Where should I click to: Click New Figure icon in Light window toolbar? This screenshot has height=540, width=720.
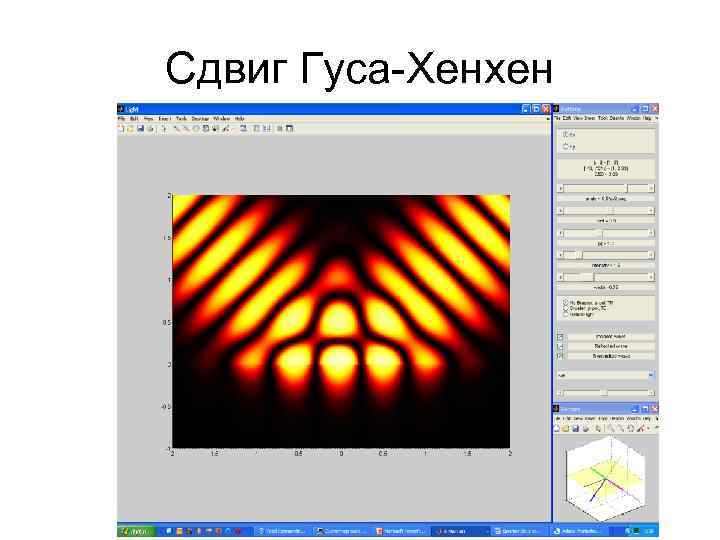click(x=121, y=129)
